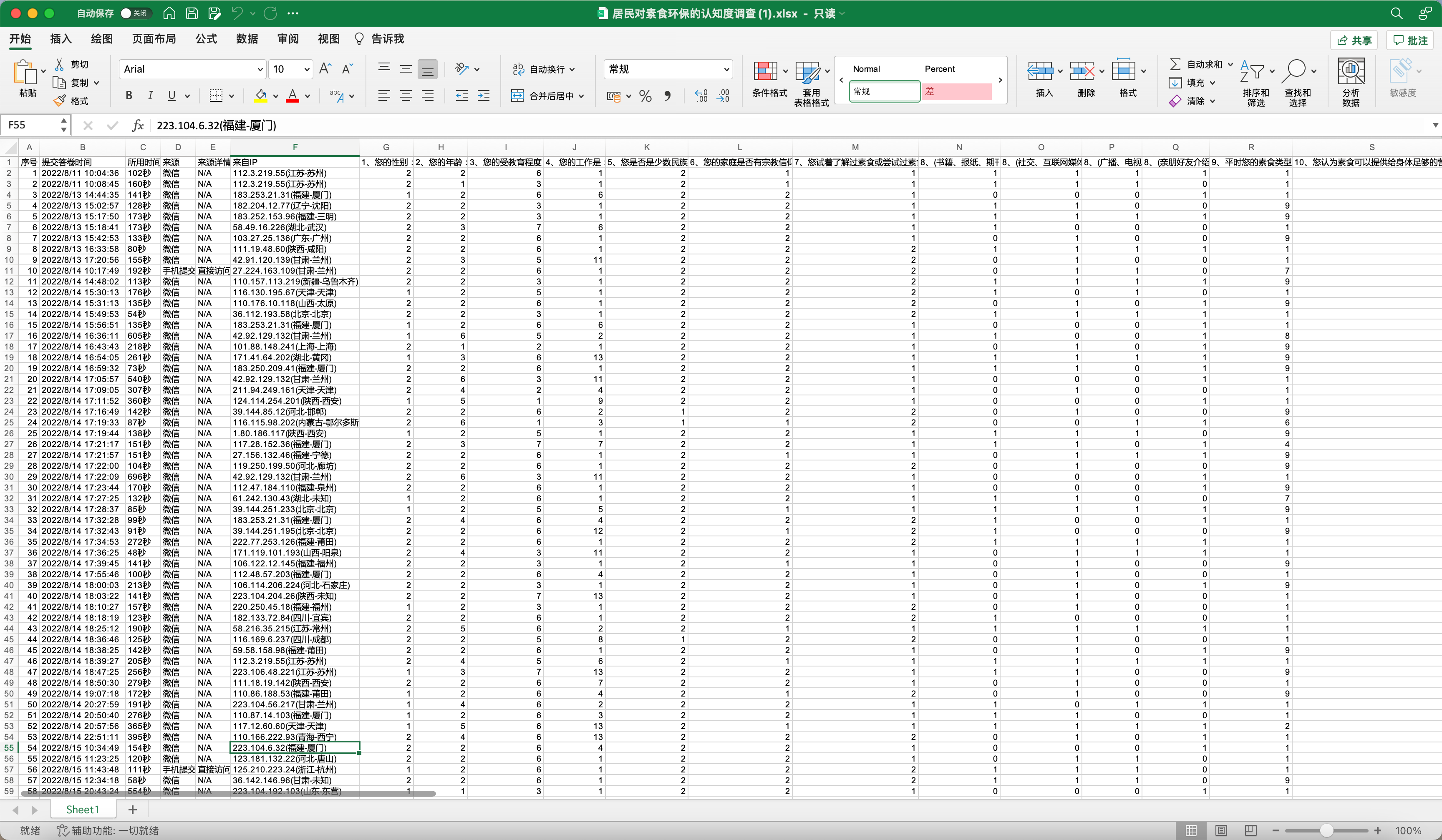Click the Comments button
Image resolution: width=1442 pixels, height=840 pixels.
[x=1410, y=40]
